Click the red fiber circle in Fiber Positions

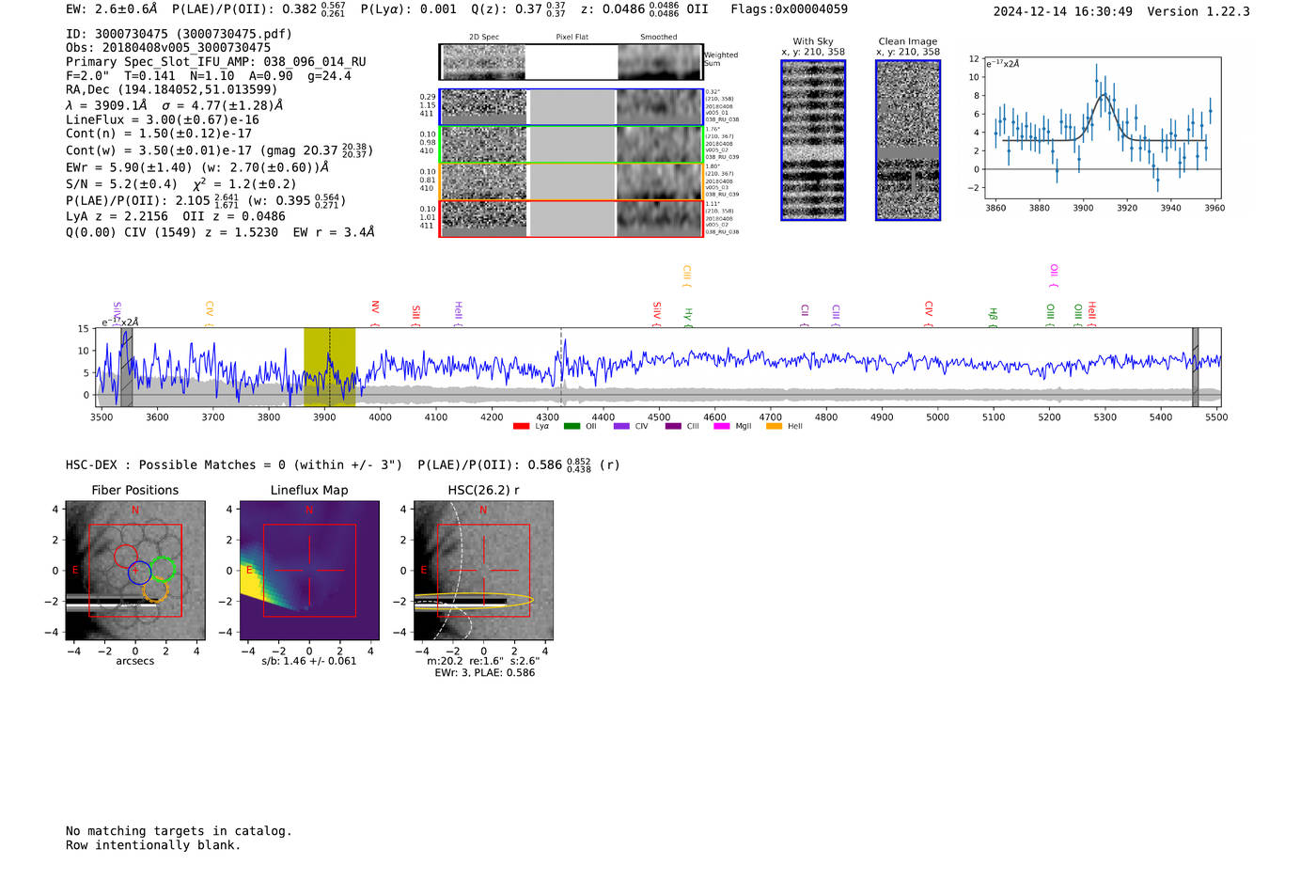126,556
